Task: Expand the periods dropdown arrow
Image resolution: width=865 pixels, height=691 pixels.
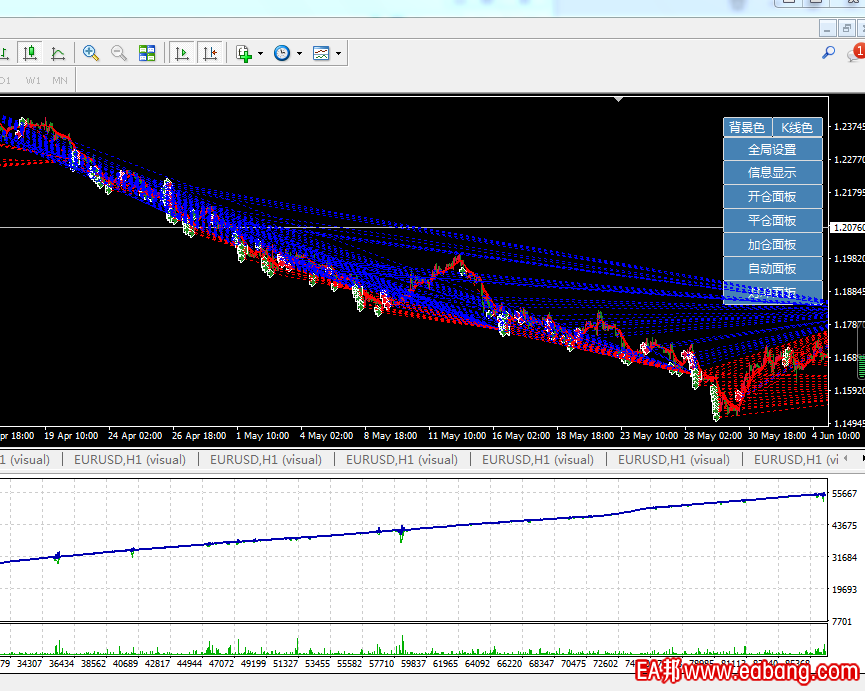Action: pos(300,53)
